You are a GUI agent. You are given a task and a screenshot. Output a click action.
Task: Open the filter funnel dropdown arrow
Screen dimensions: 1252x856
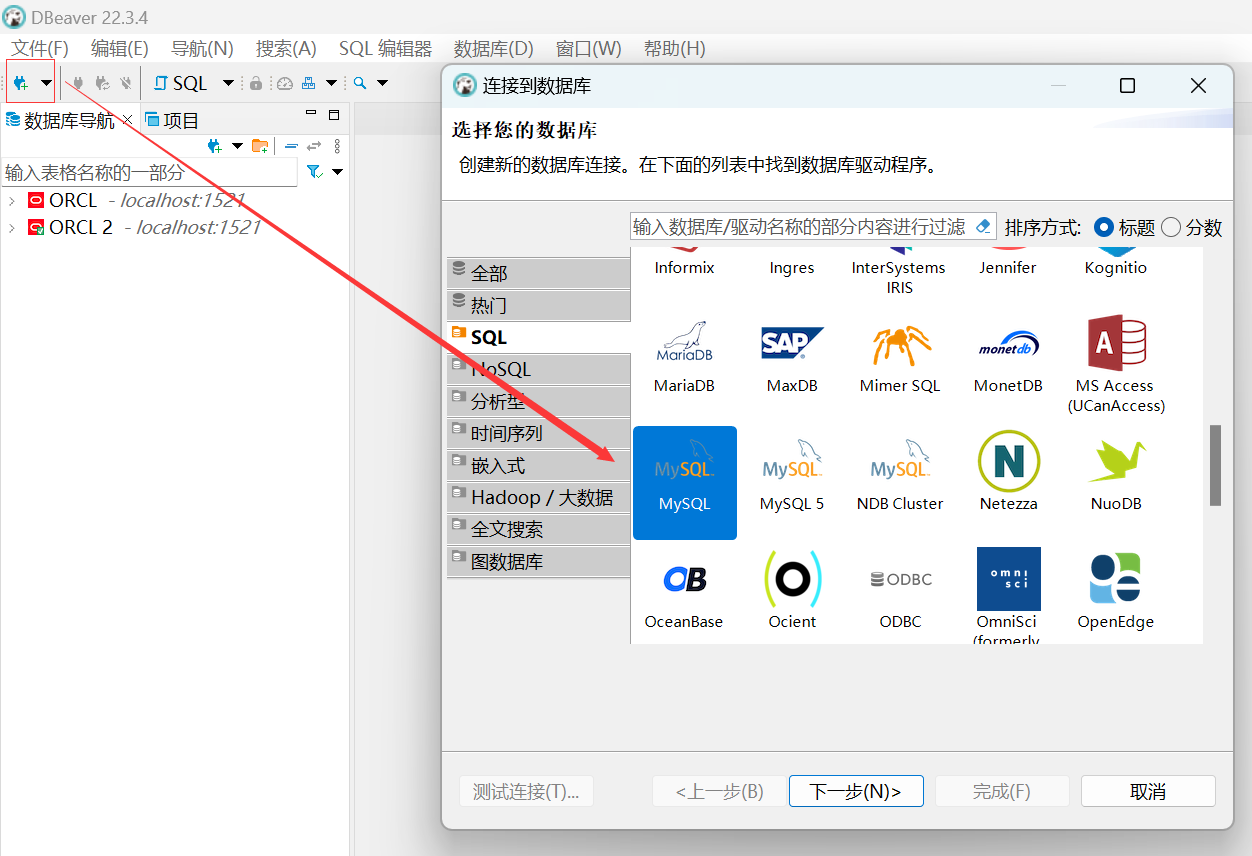pyautogui.click(x=337, y=172)
